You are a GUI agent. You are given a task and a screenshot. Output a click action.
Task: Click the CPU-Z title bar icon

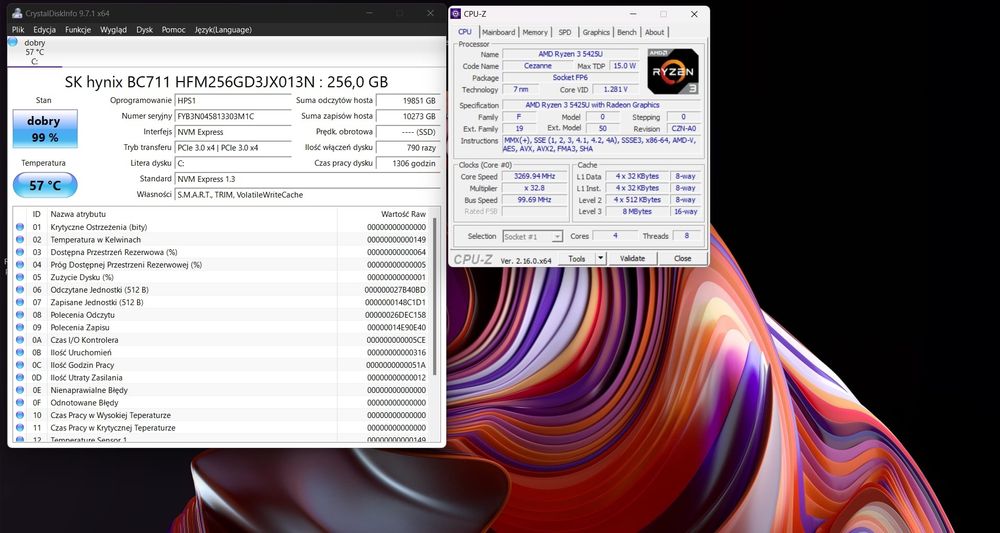[x=455, y=14]
